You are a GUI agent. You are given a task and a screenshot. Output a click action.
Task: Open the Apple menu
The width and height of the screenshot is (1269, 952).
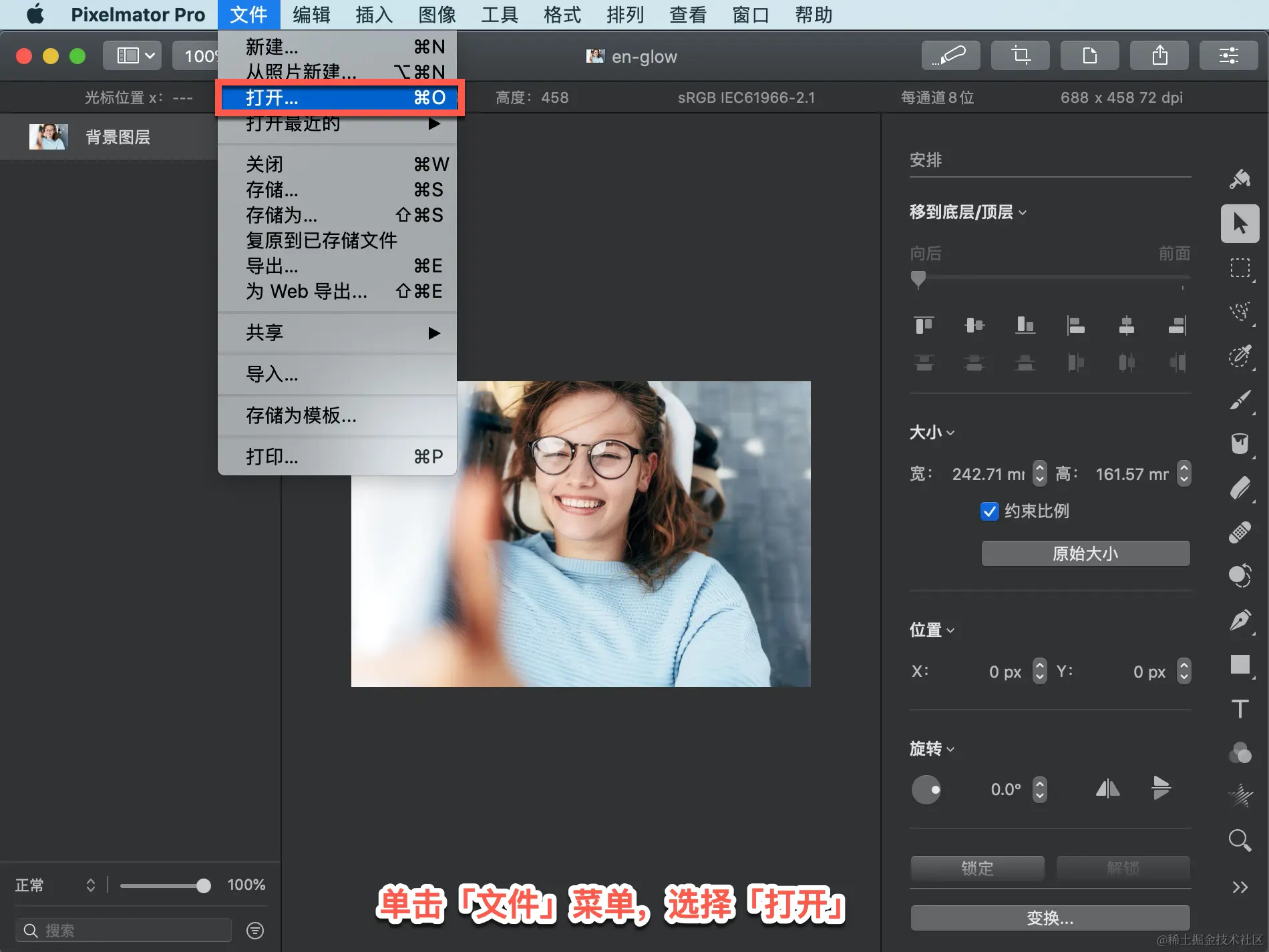(x=35, y=15)
